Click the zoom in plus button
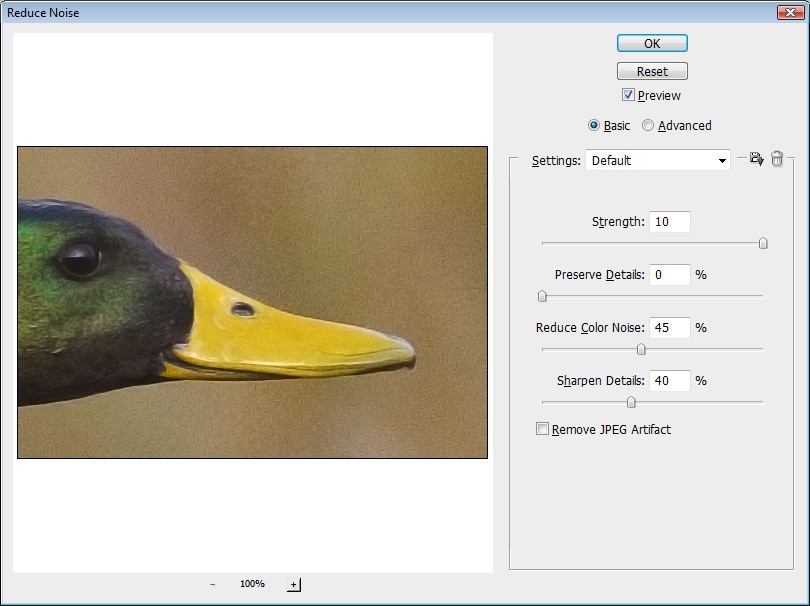 coord(293,584)
